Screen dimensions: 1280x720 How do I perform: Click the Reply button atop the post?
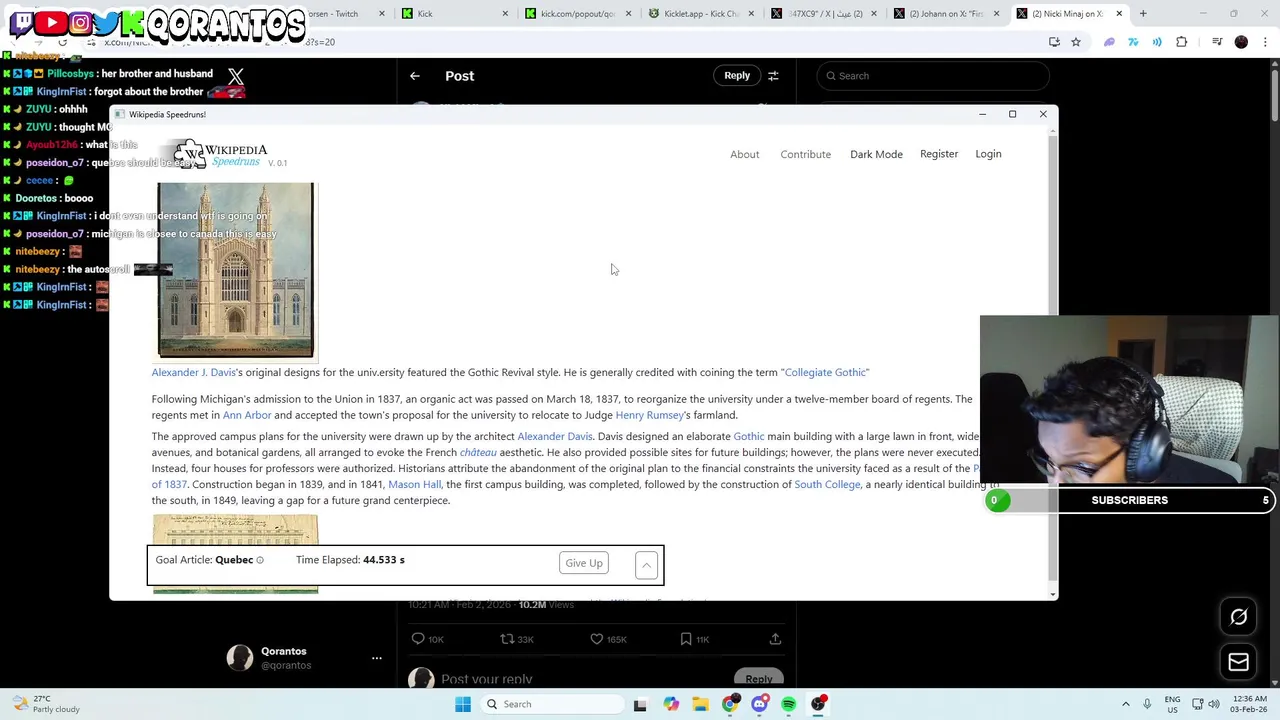(737, 76)
